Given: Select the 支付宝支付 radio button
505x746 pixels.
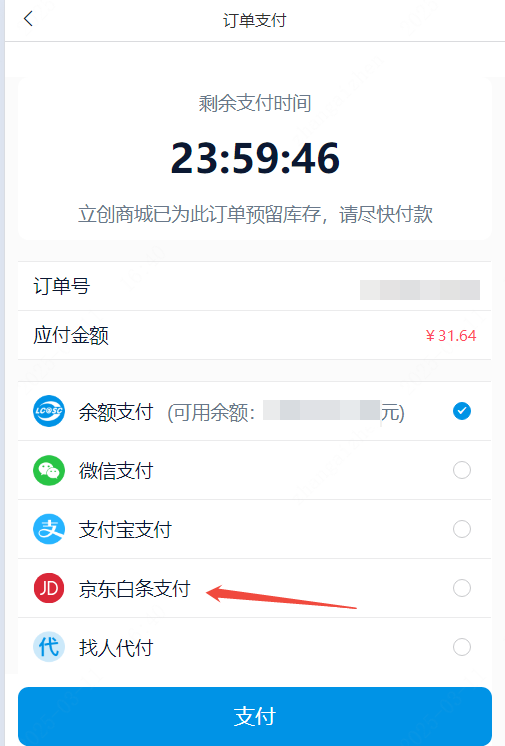Looking at the screenshot, I should pyautogui.click(x=462, y=529).
